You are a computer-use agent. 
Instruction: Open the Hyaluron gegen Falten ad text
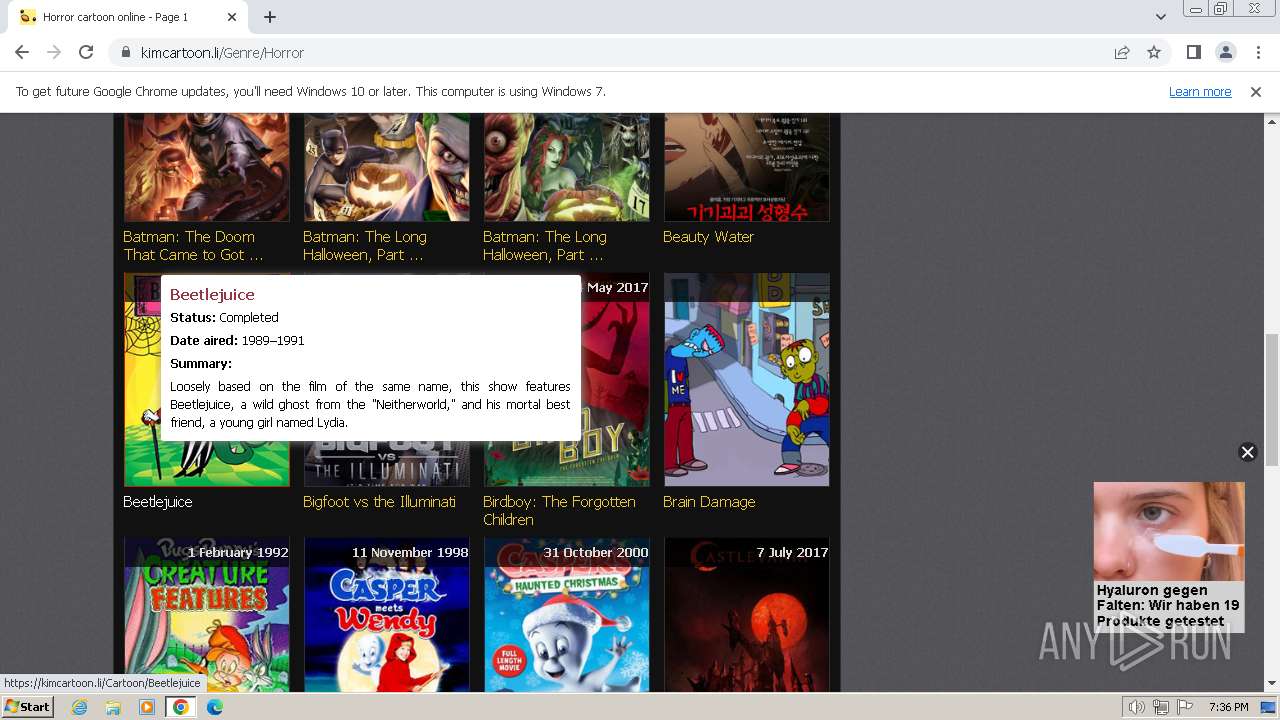[1168, 605]
